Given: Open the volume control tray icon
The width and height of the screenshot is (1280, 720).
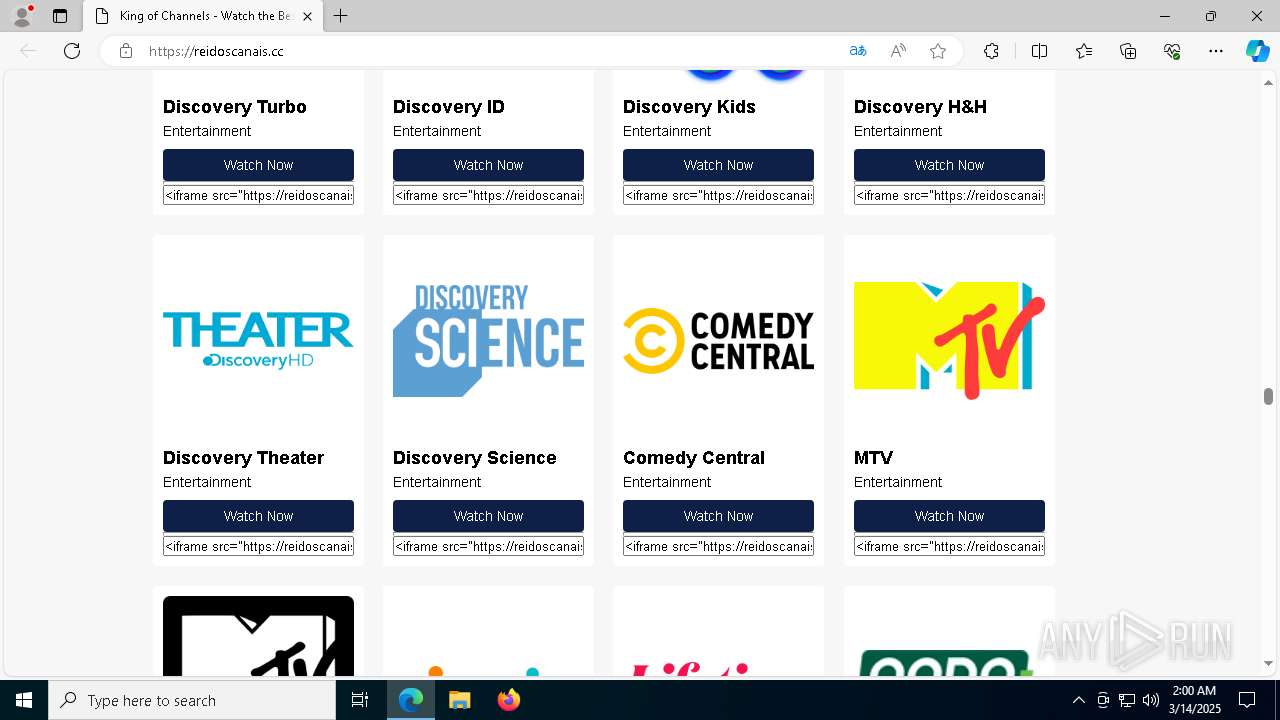Looking at the screenshot, I should click(x=1151, y=700).
